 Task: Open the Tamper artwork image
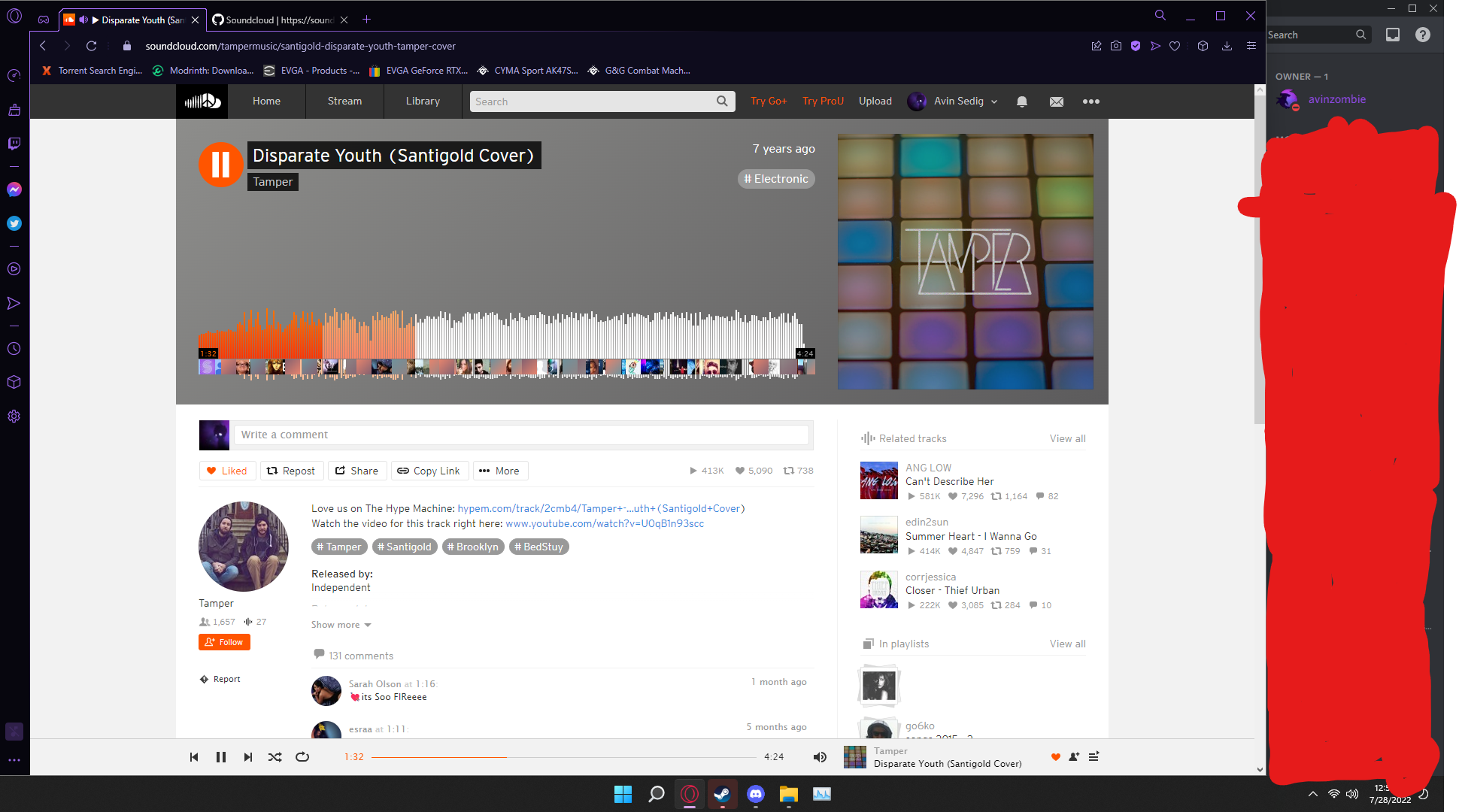pyautogui.click(x=966, y=262)
